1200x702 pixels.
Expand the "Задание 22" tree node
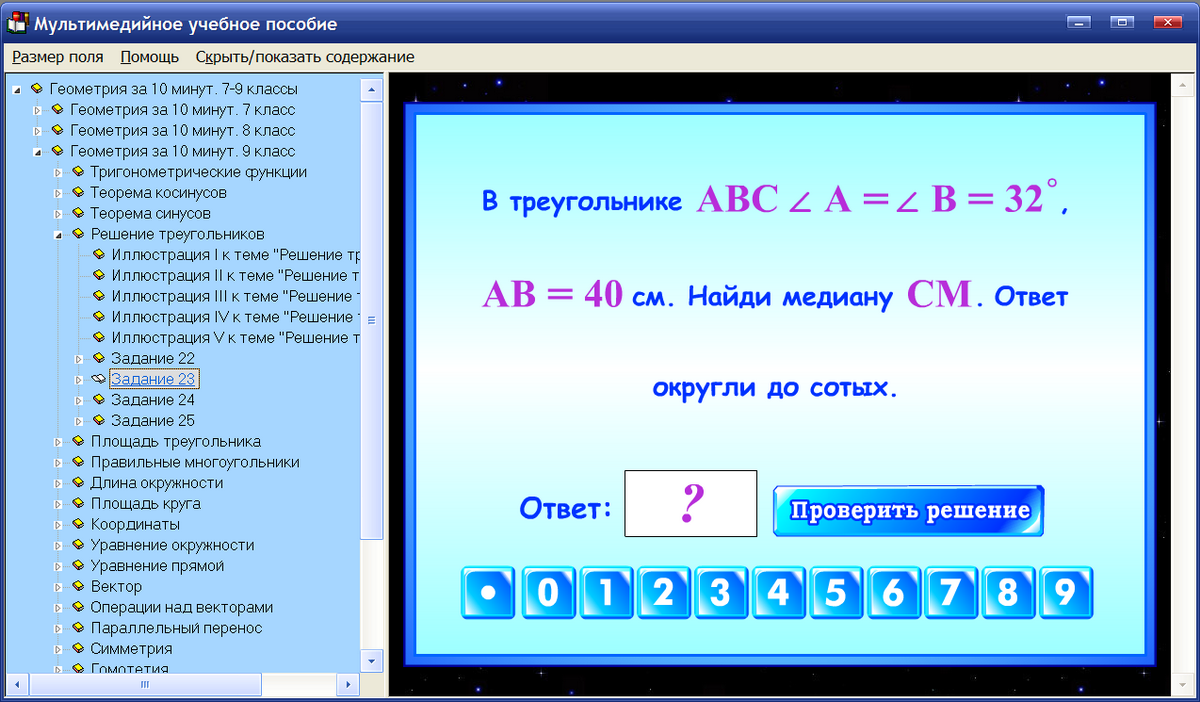[x=80, y=358]
